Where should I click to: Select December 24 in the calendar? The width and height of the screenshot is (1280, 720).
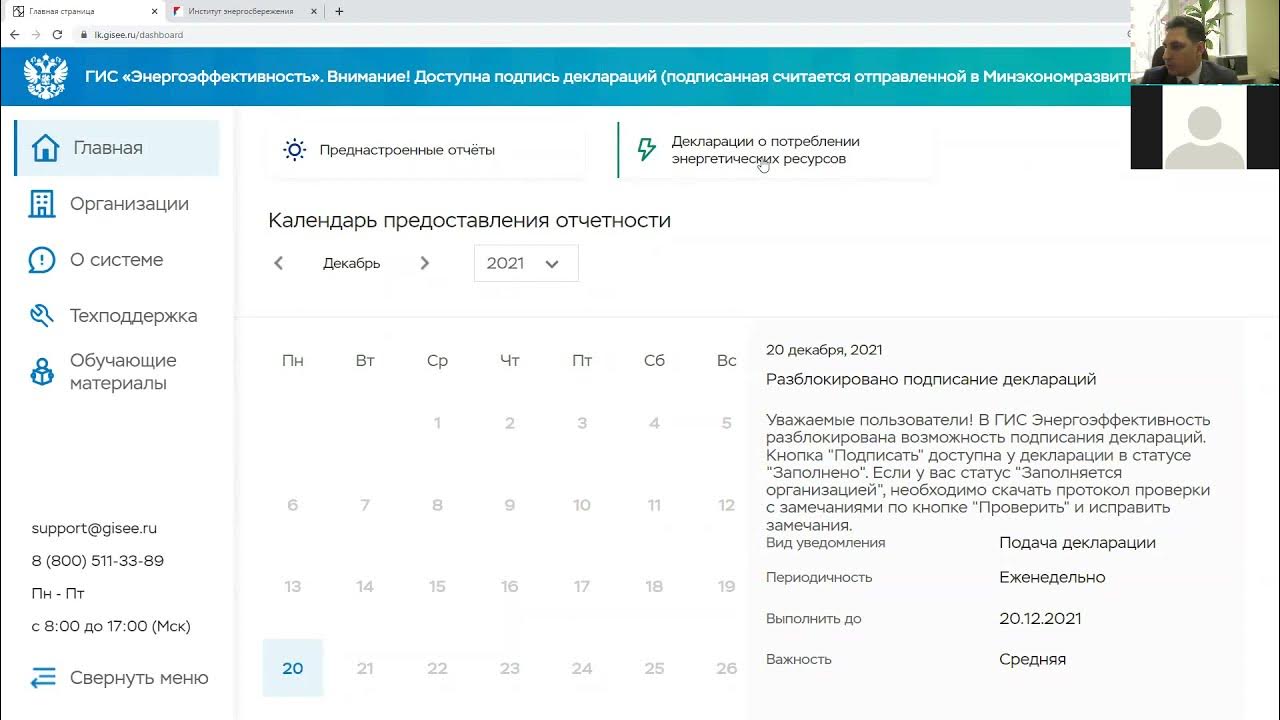(582, 668)
